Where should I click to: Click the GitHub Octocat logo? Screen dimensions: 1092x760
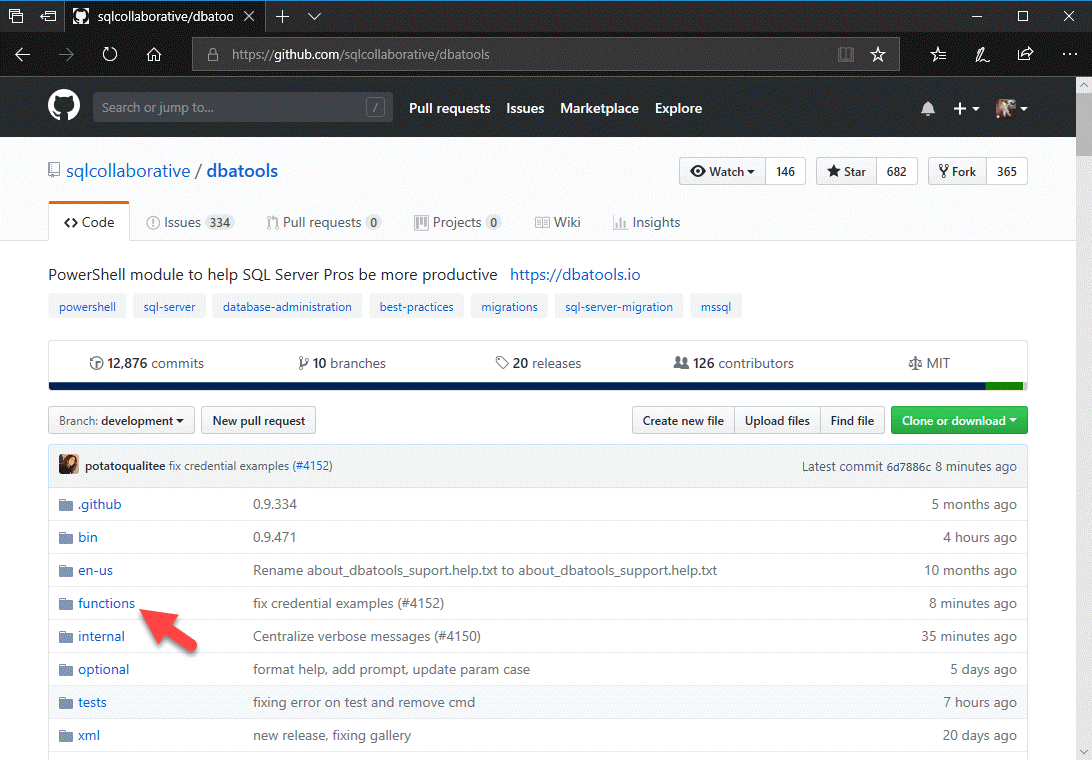click(64, 106)
